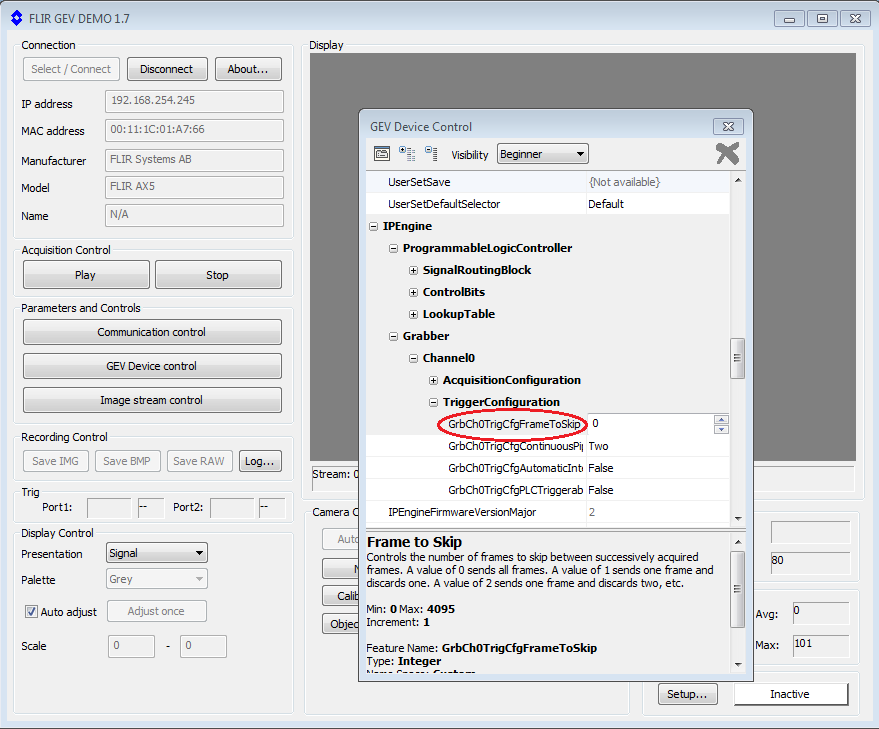Click the Select / Connect button

[71, 69]
